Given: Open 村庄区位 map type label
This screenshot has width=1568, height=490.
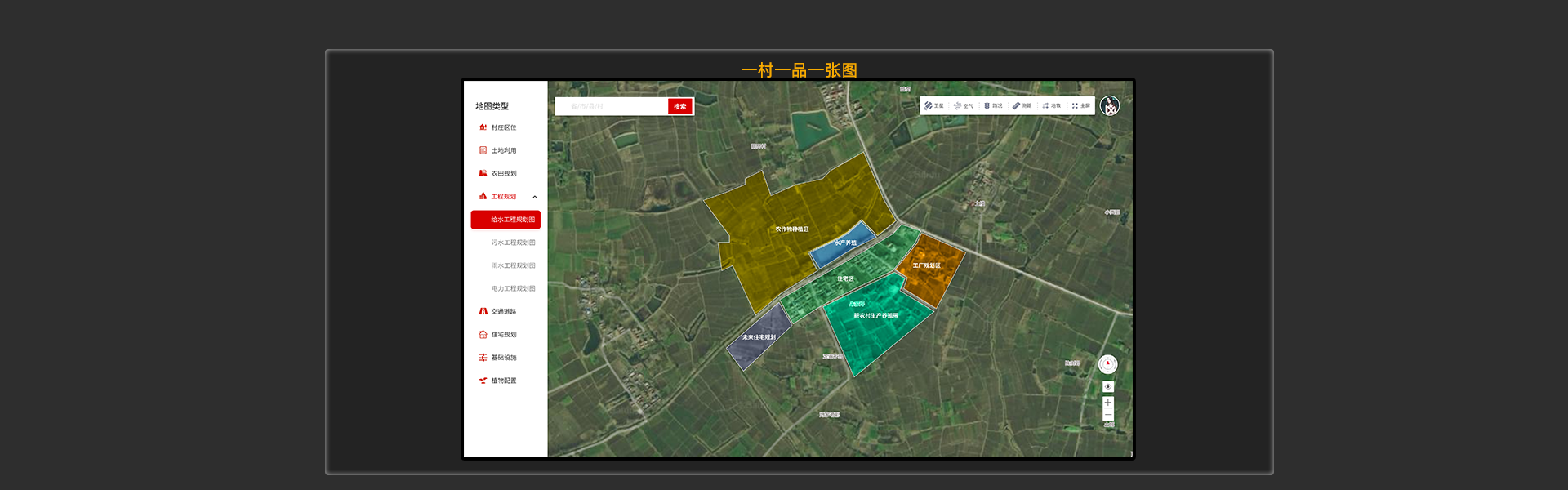Looking at the screenshot, I should coord(504,127).
